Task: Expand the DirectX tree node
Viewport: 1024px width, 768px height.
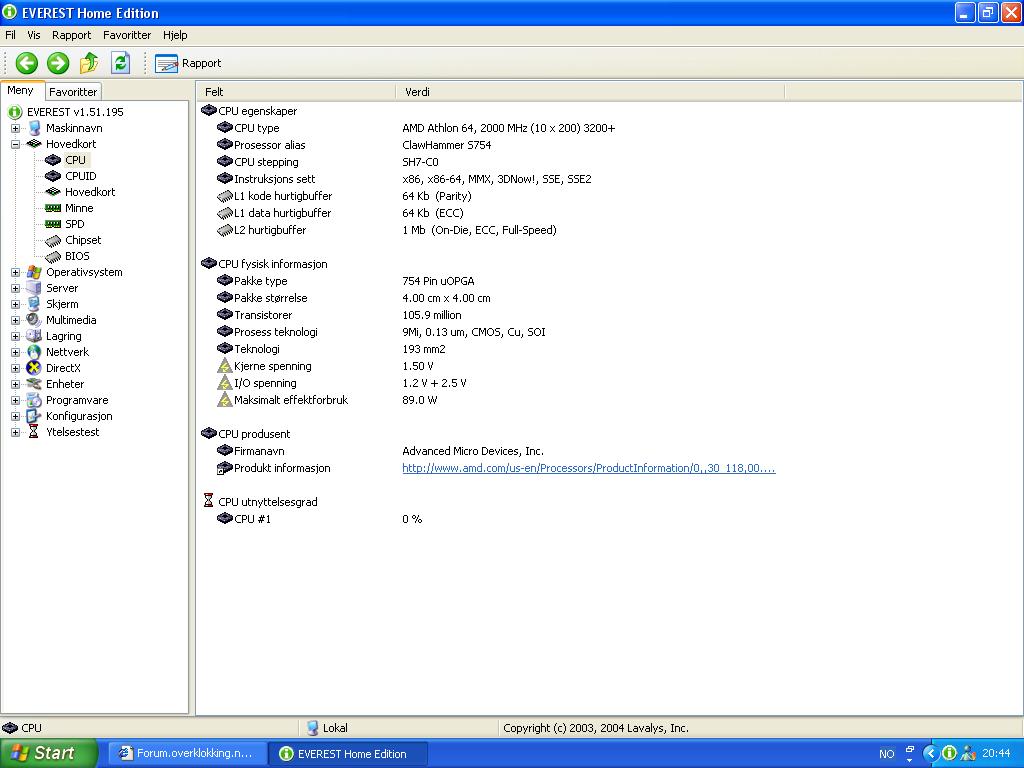Action: coord(15,368)
